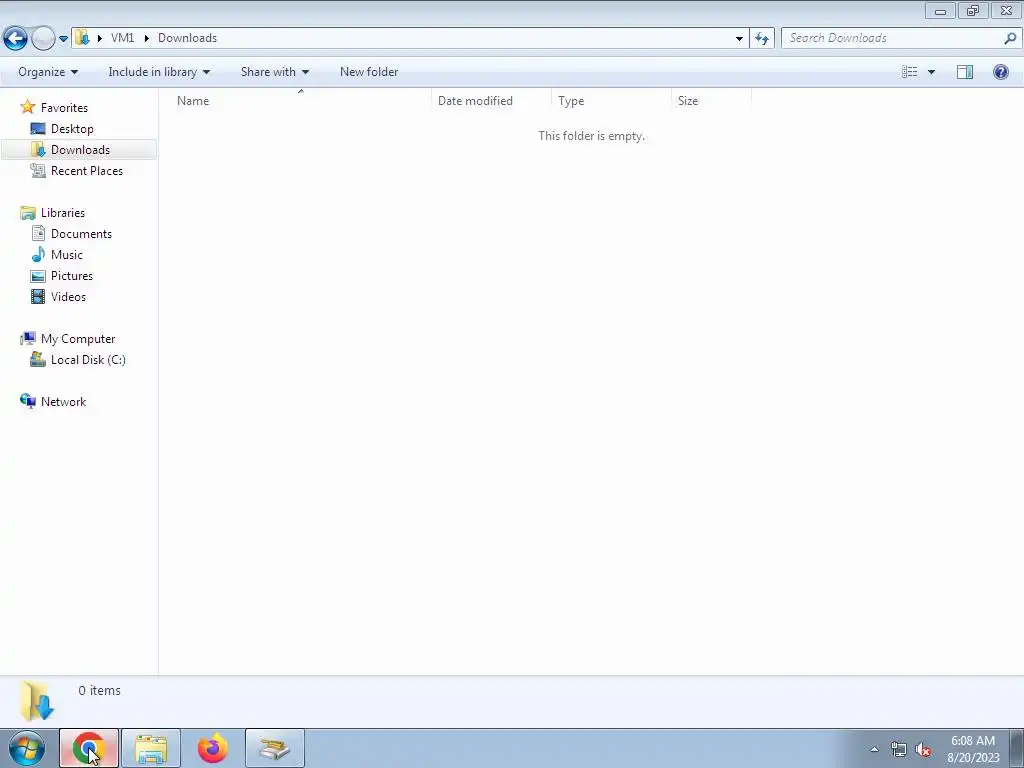
Task: Click the greyed Forward navigation button
Action: (43, 39)
